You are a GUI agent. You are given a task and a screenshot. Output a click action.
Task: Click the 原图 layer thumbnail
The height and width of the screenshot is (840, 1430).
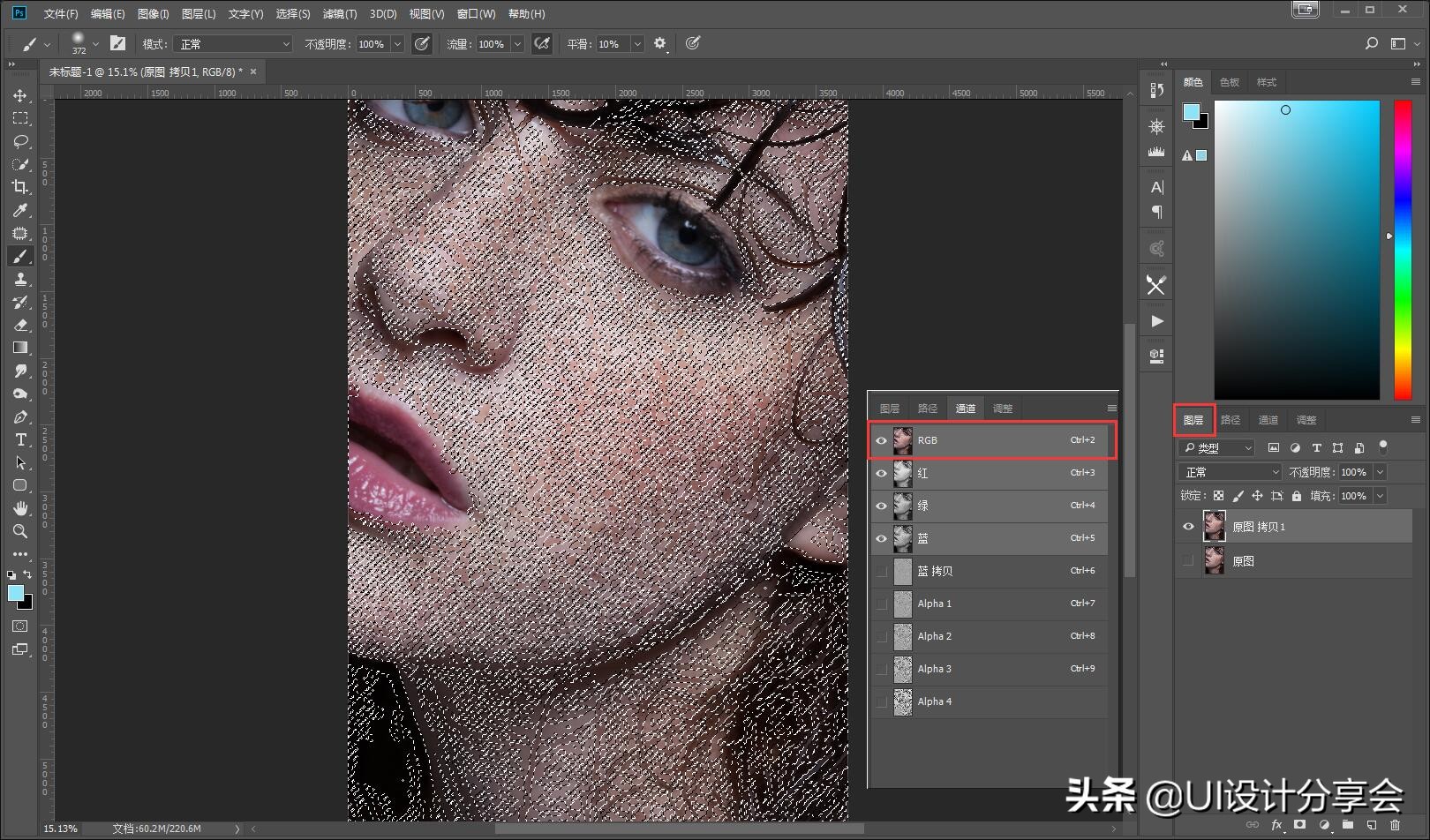(x=1215, y=560)
